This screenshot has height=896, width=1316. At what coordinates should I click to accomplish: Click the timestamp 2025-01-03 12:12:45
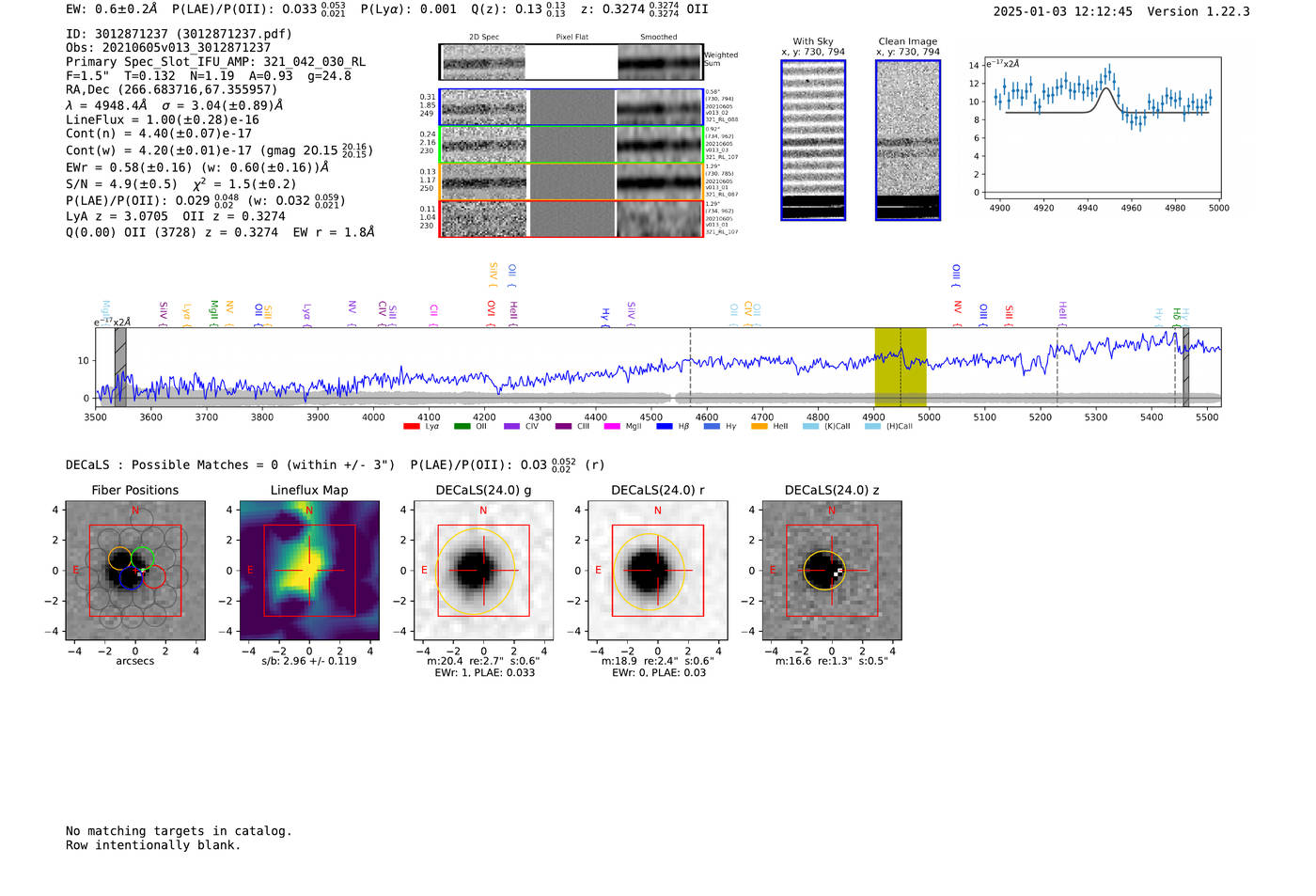point(1063,11)
